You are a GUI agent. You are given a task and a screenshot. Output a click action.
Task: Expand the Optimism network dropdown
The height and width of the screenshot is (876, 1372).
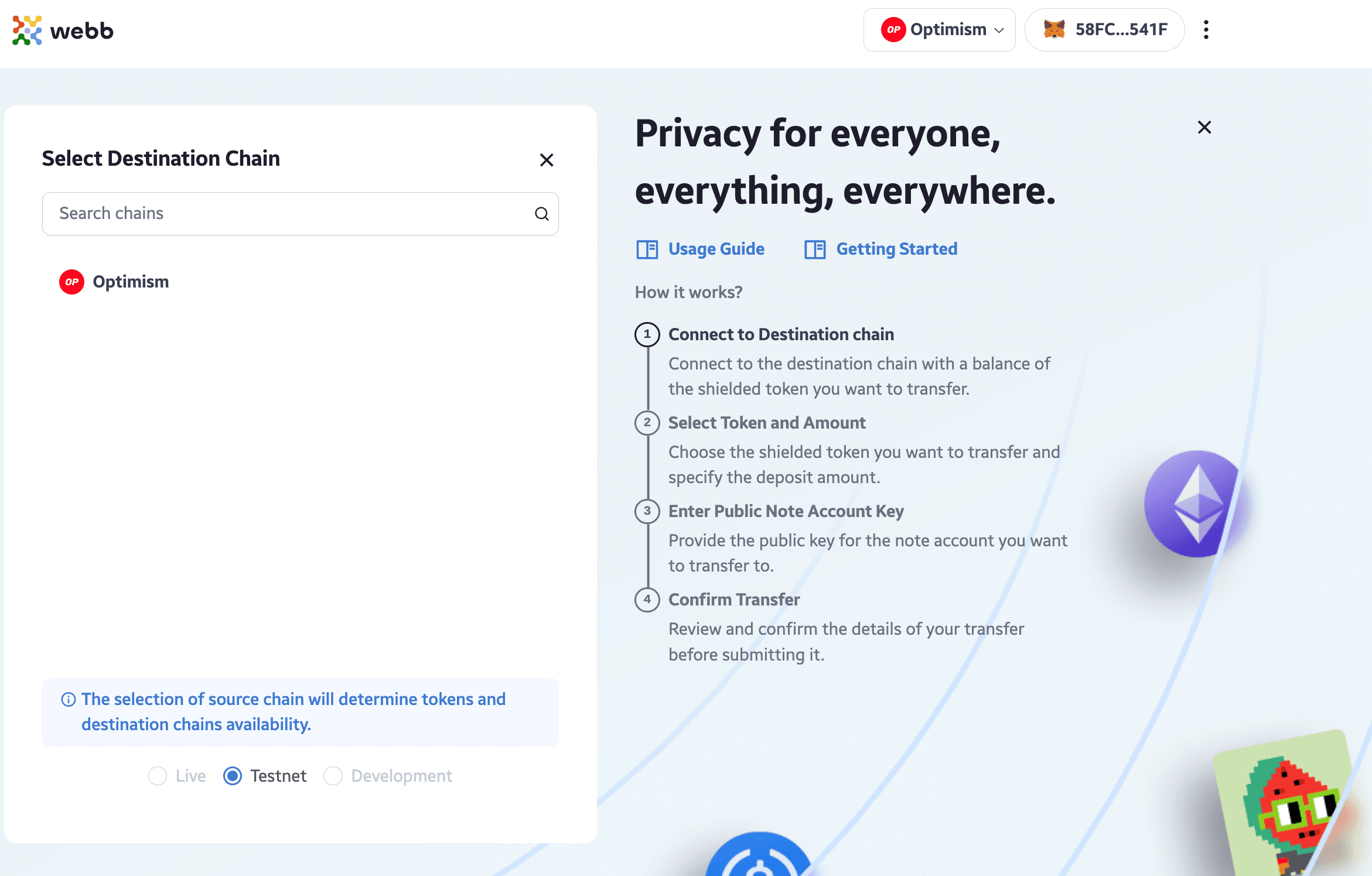(937, 30)
